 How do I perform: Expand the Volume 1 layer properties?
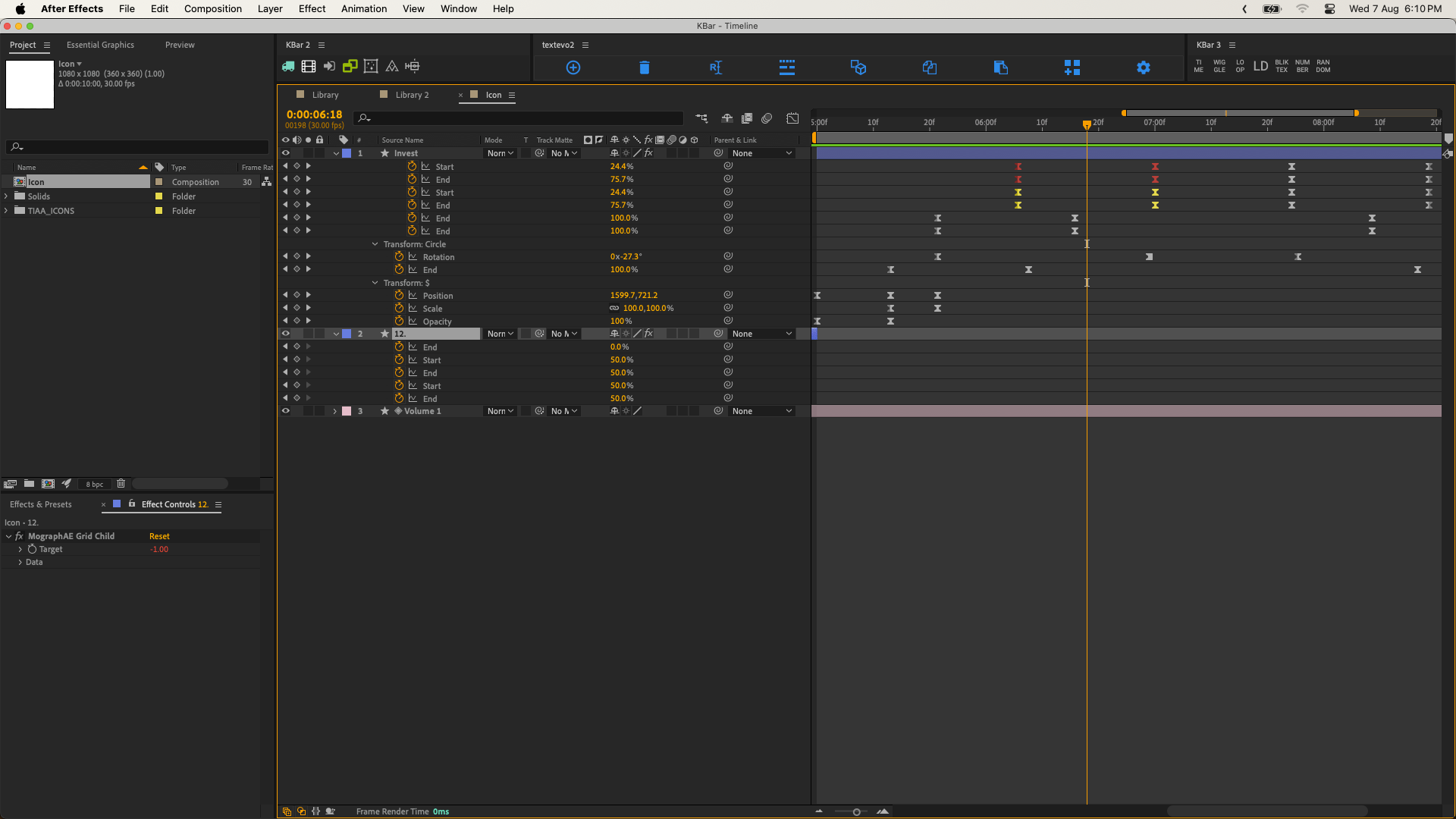click(334, 411)
